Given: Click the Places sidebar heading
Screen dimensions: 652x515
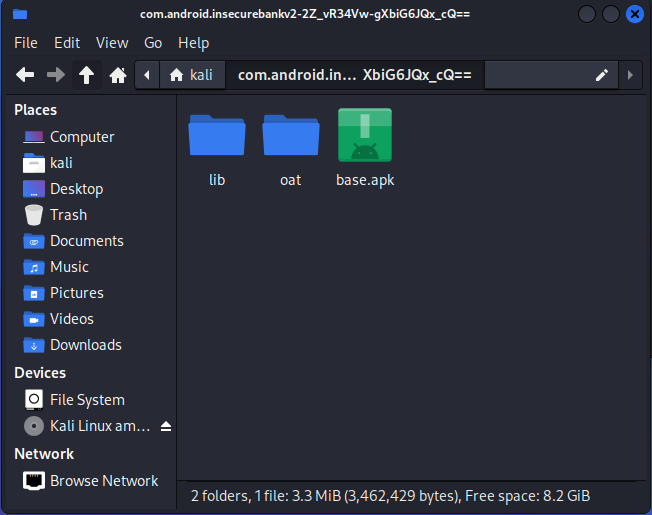Looking at the screenshot, I should pos(35,110).
